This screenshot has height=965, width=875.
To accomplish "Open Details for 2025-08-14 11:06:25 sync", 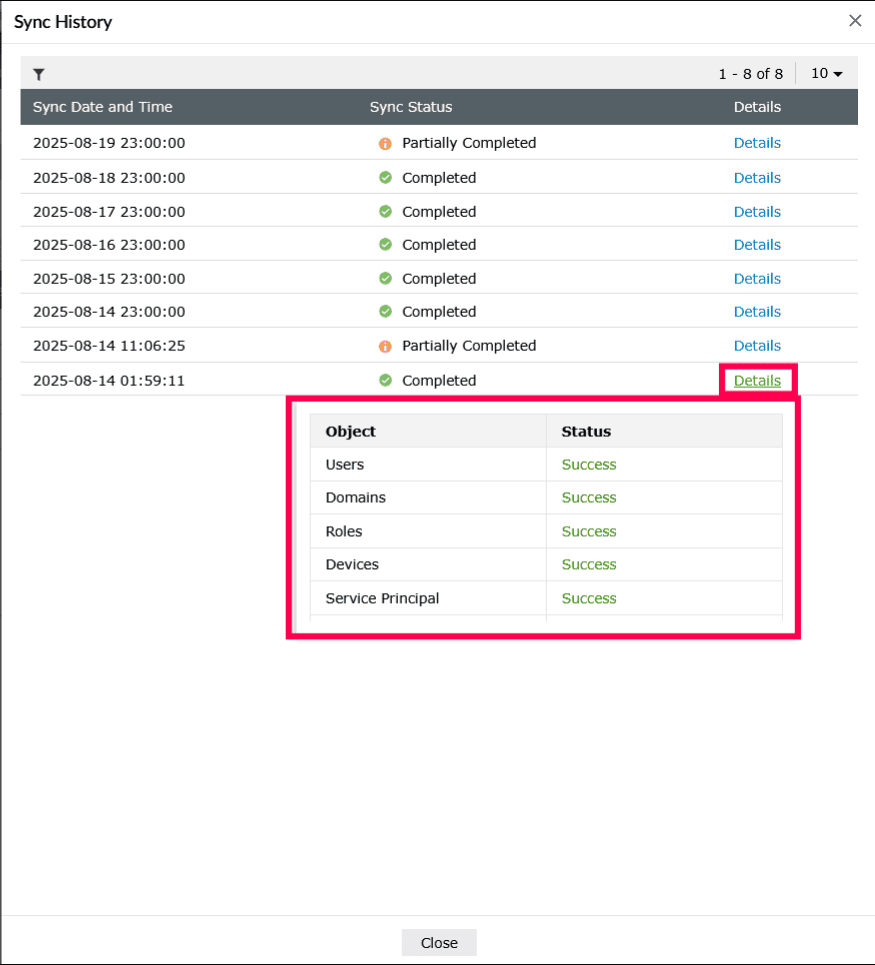I will (757, 346).
